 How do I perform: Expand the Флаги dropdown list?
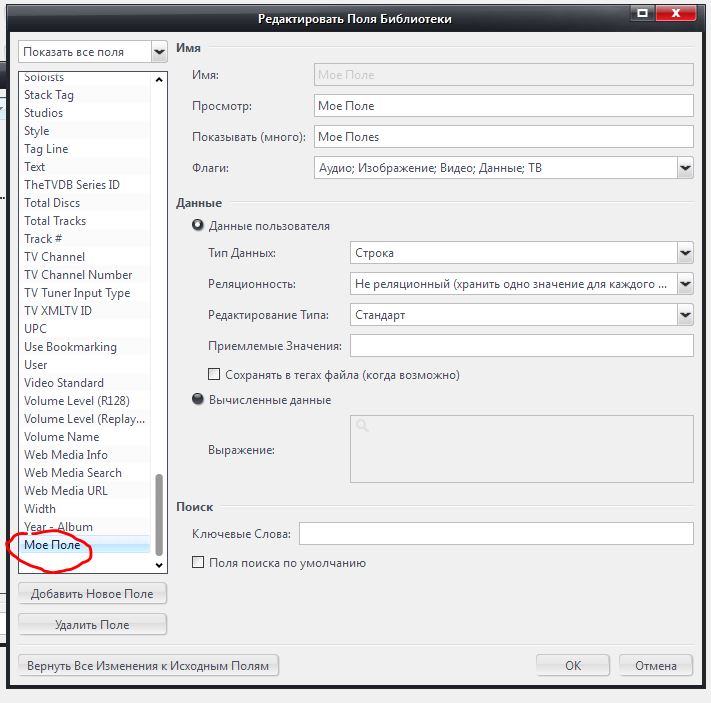click(x=684, y=168)
